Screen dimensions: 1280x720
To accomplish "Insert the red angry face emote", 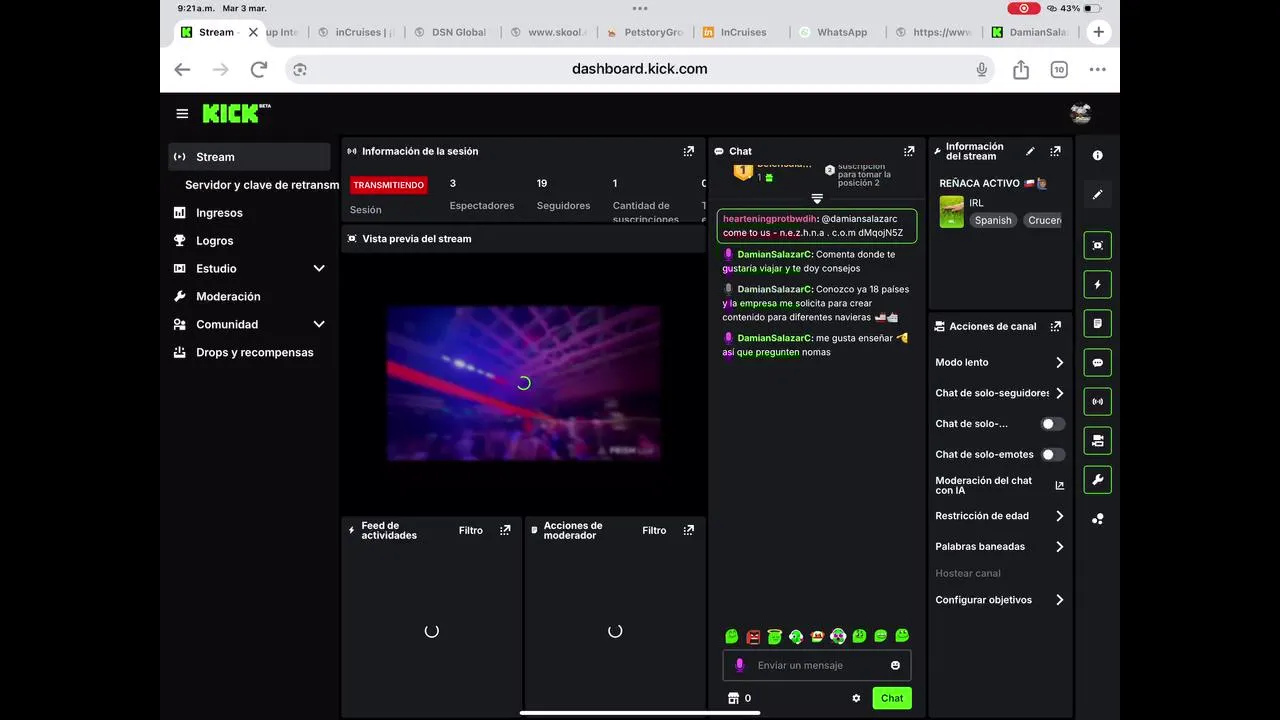I will tap(753, 637).
